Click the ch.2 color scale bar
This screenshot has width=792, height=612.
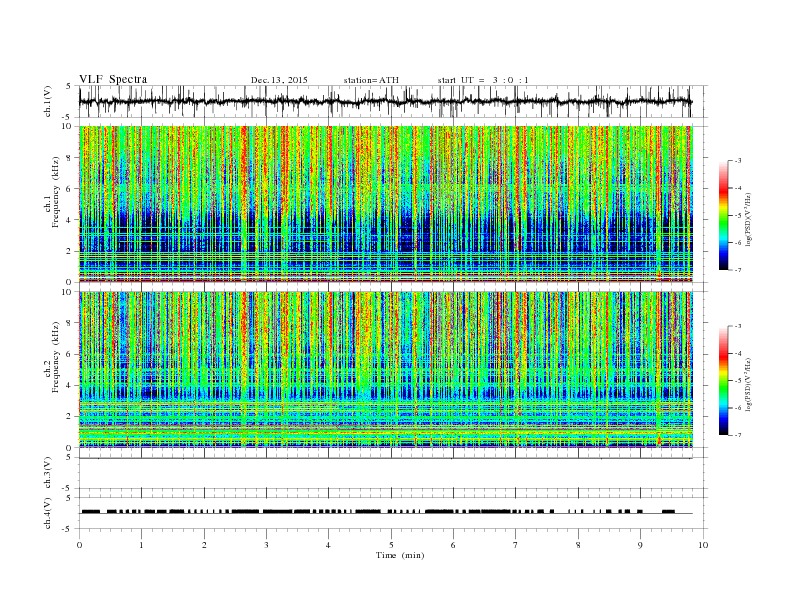724,381
